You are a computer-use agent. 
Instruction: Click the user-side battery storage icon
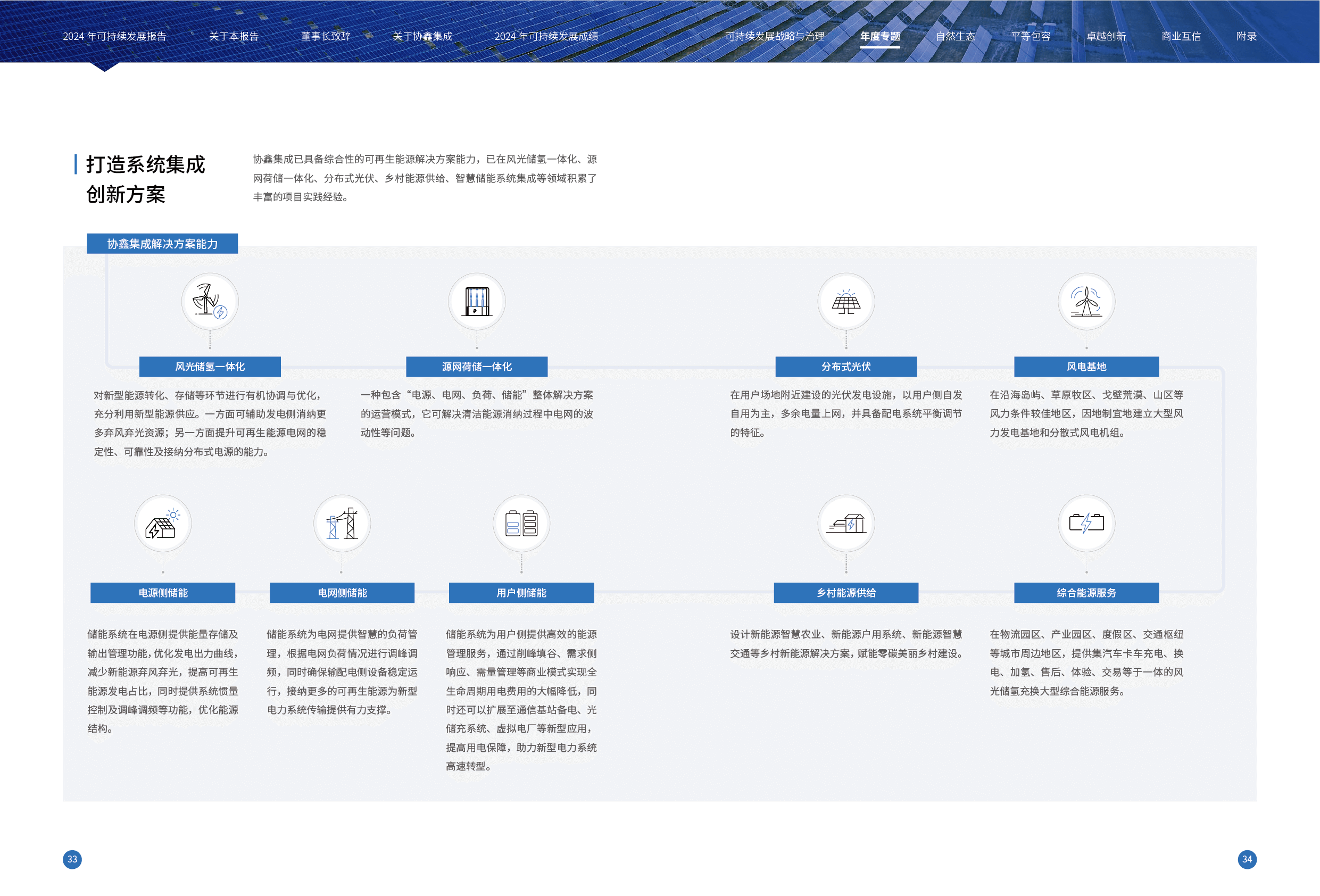[521, 523]
